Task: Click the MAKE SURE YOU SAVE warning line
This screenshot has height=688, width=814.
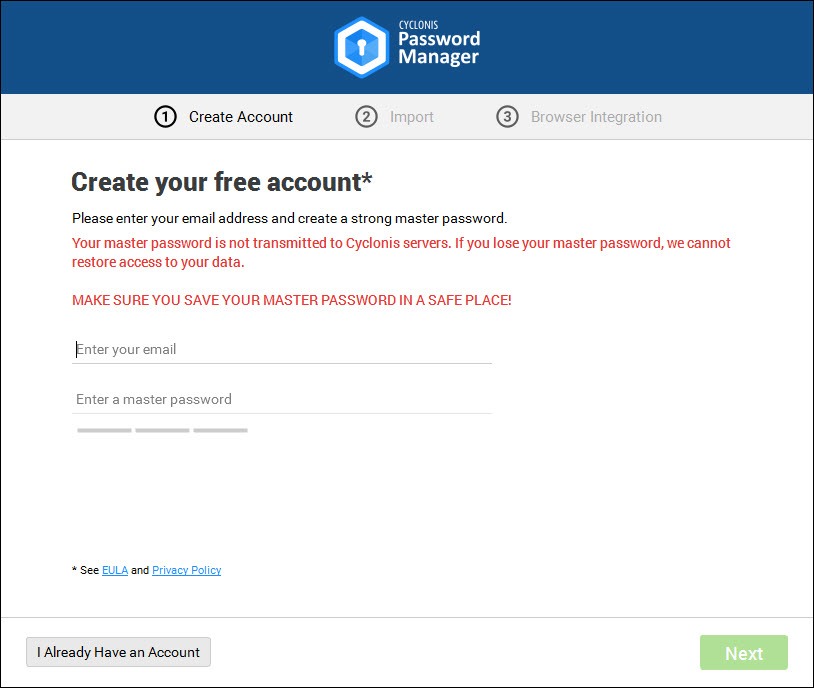Action: [292, 300]
